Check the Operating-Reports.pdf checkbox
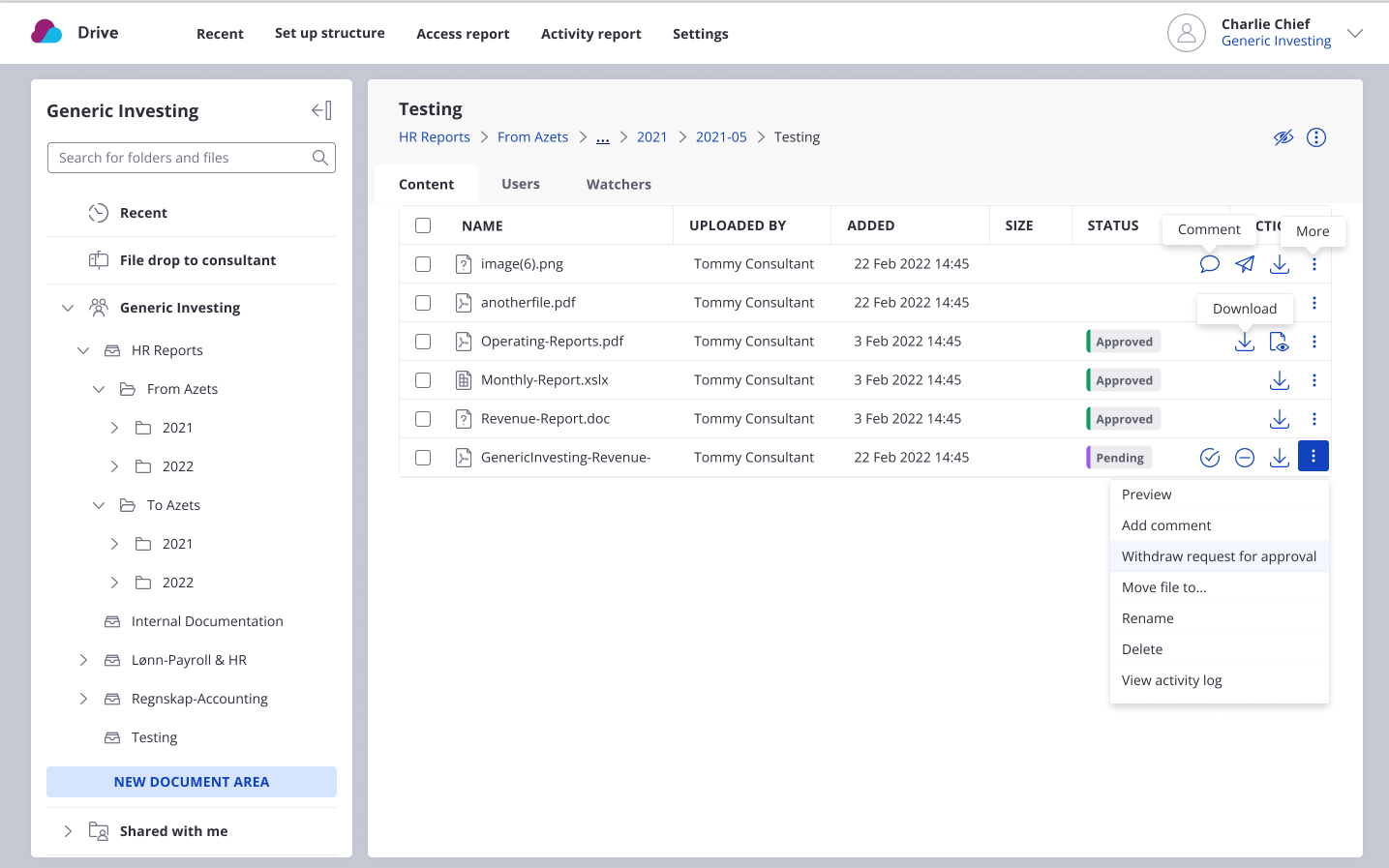Image resolution: width=1389 pixels, height=868 pixels. coord(423,342)
